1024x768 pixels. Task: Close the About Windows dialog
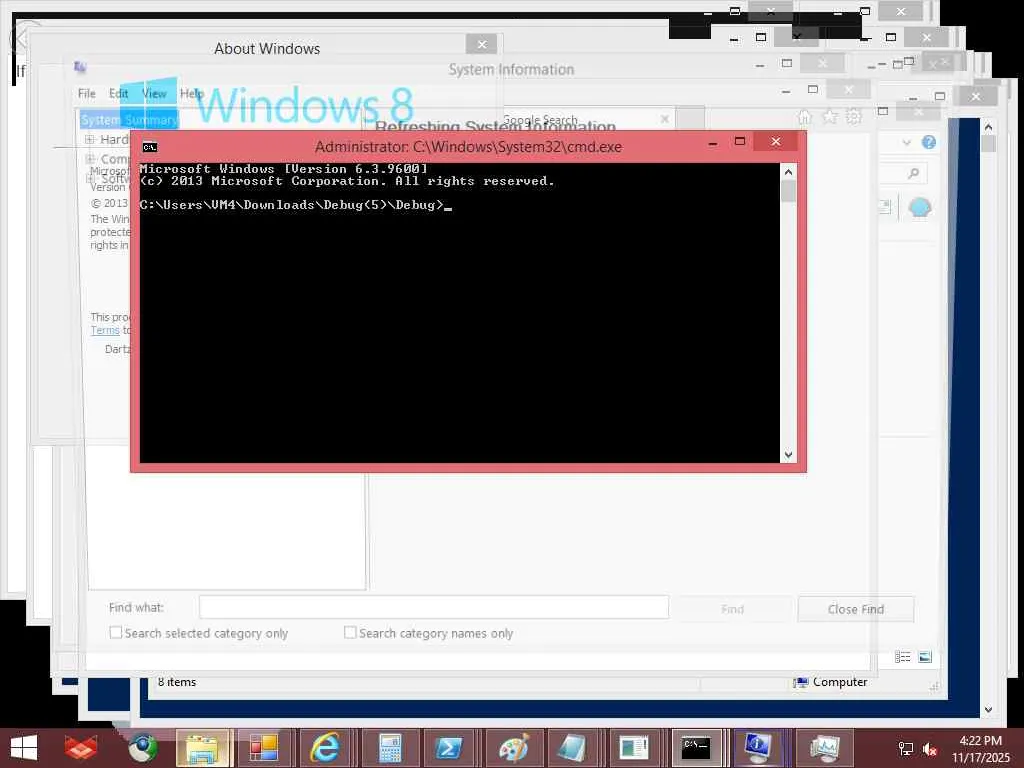[482, 44]
